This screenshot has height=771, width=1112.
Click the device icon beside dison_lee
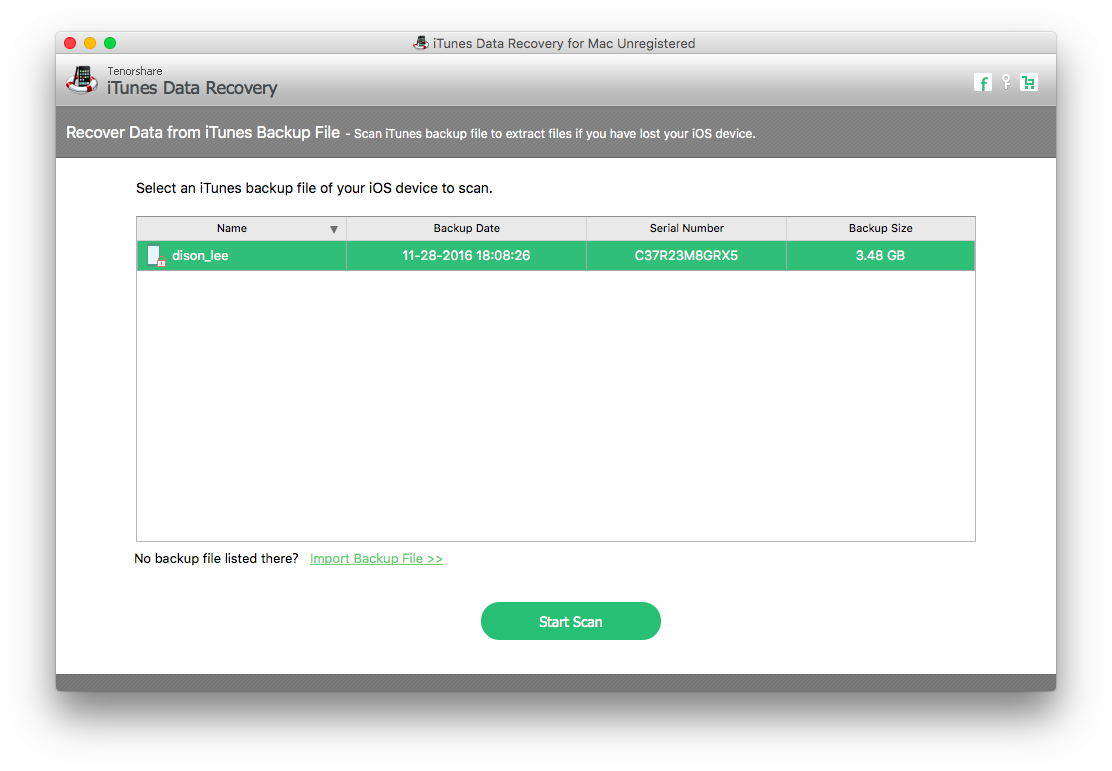(x=156, y=255)
